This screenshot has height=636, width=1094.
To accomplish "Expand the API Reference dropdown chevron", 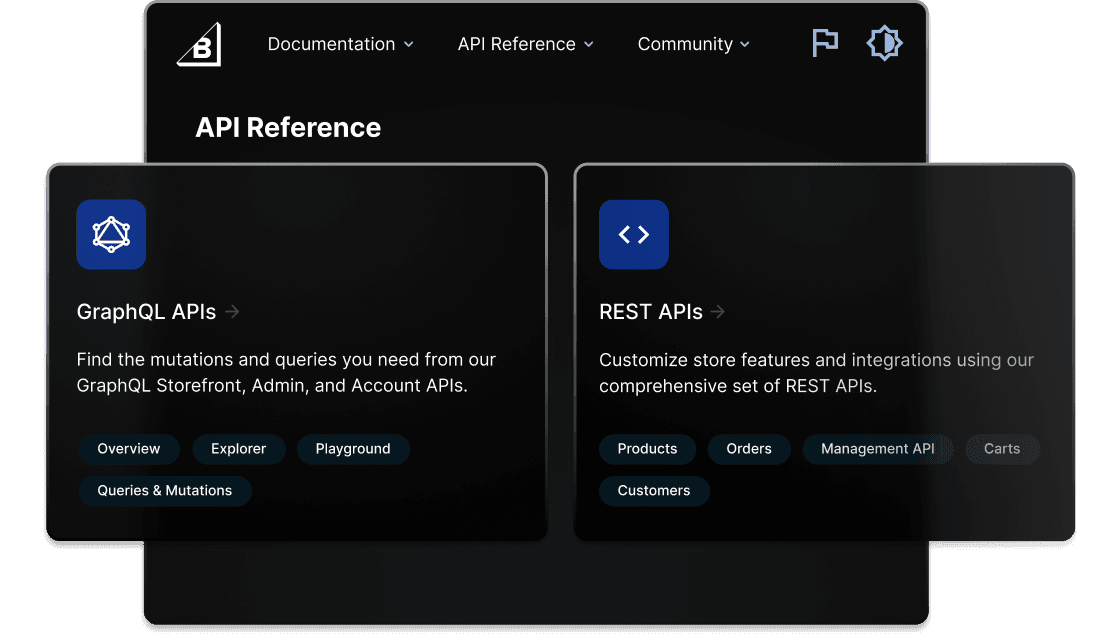I will 589,45.
